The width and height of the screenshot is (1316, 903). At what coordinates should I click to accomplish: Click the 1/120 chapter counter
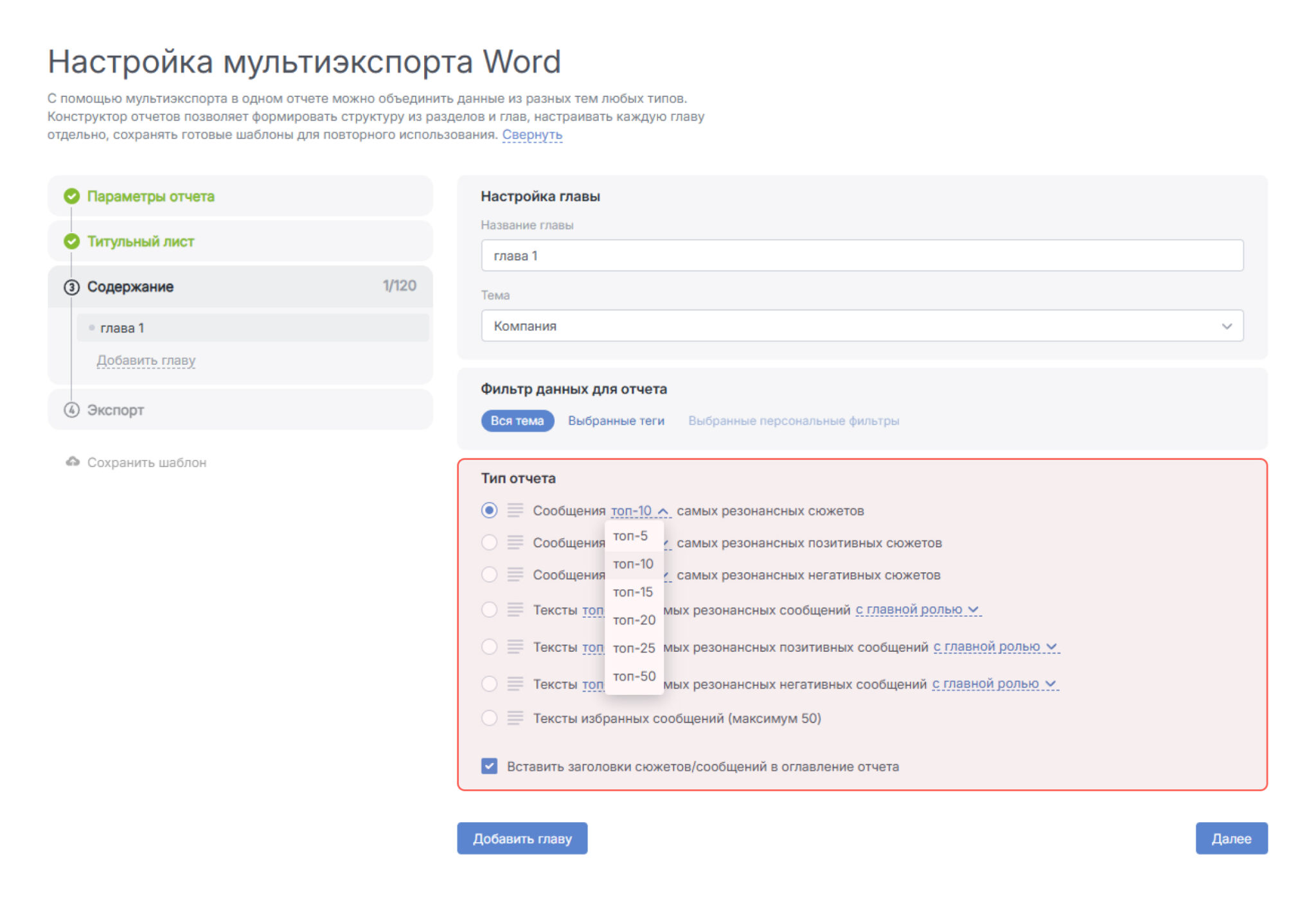tap(399, 286)
